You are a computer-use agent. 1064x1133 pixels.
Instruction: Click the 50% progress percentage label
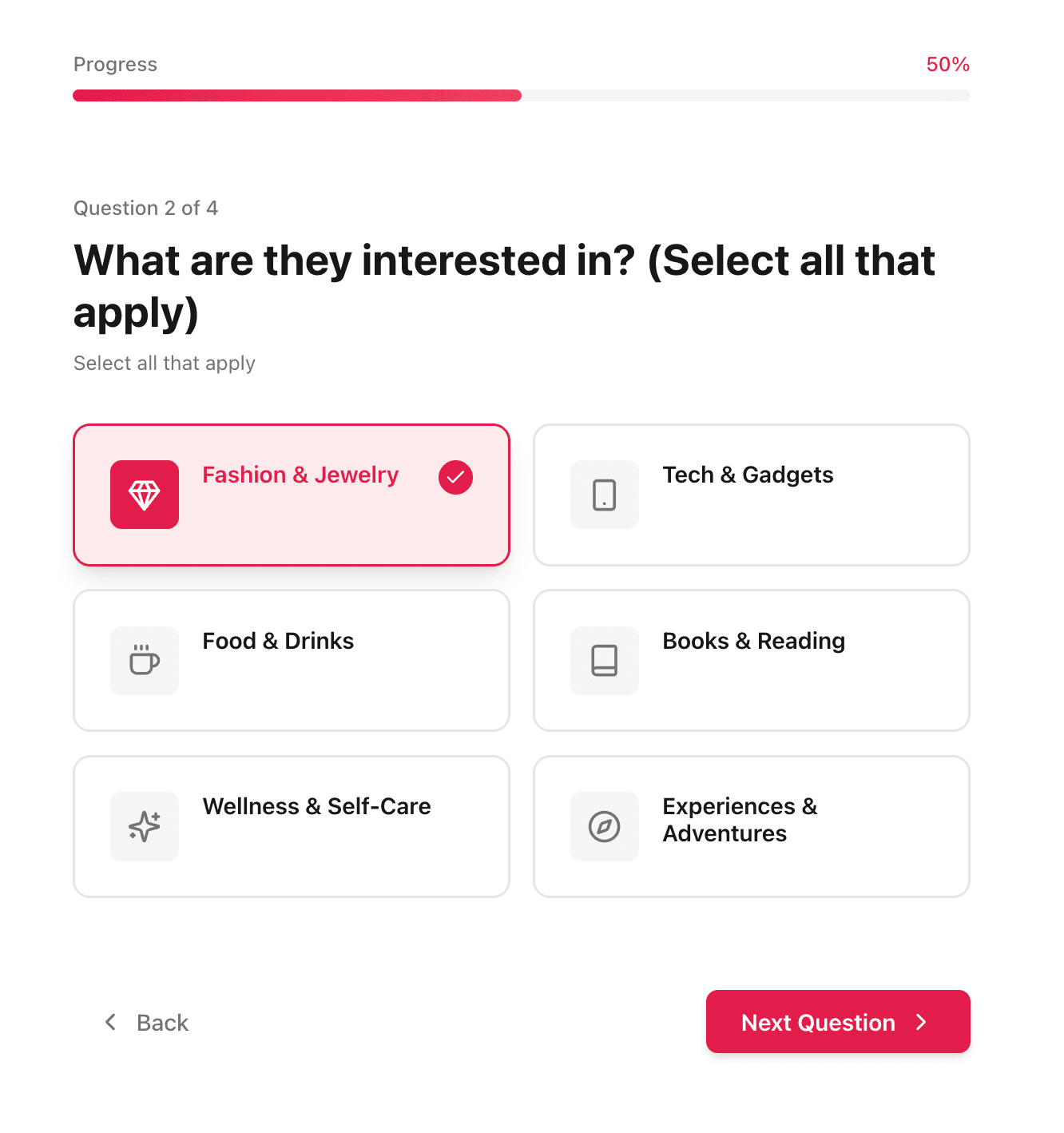click(x=947, y=65)
